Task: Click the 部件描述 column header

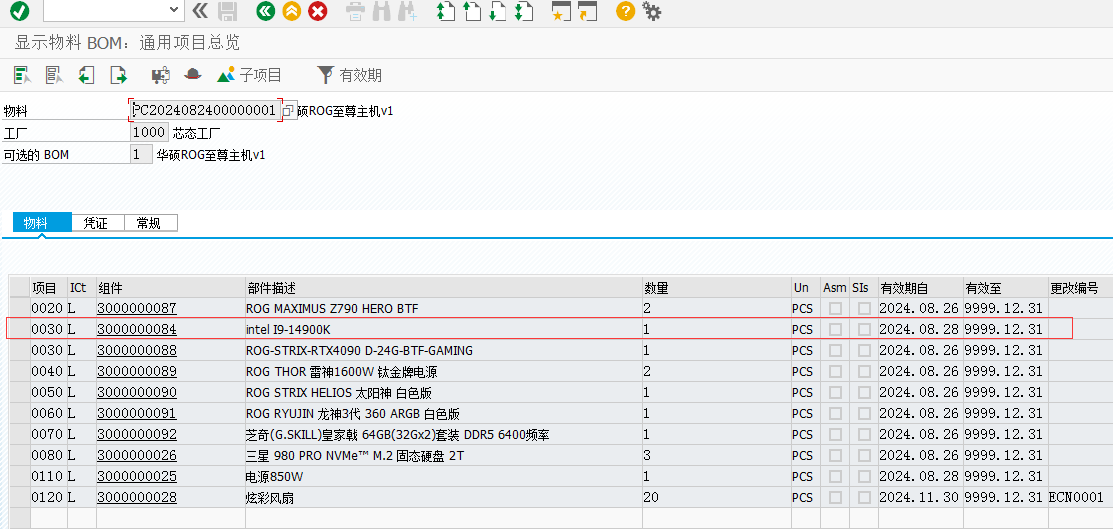Action: 444,288
